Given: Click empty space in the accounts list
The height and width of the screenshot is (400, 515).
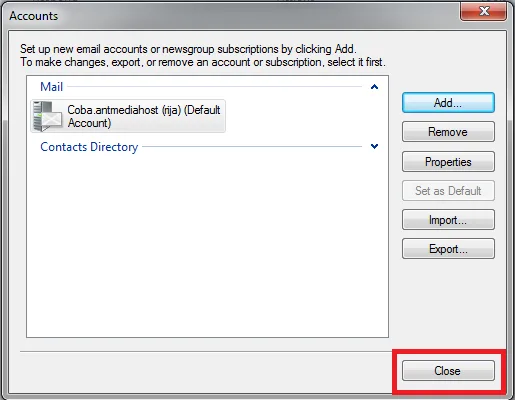Looking at the screenshot, I should coord(207,243).
